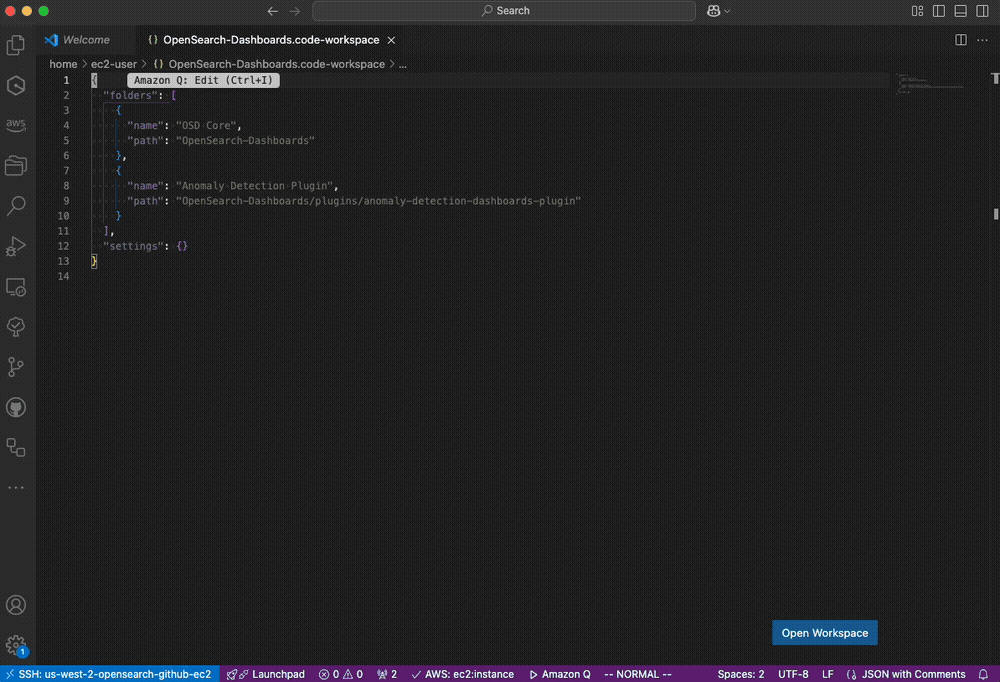Screen dimensions: 1000x682
Task: Go back using the left arrow
Action: 273,11
